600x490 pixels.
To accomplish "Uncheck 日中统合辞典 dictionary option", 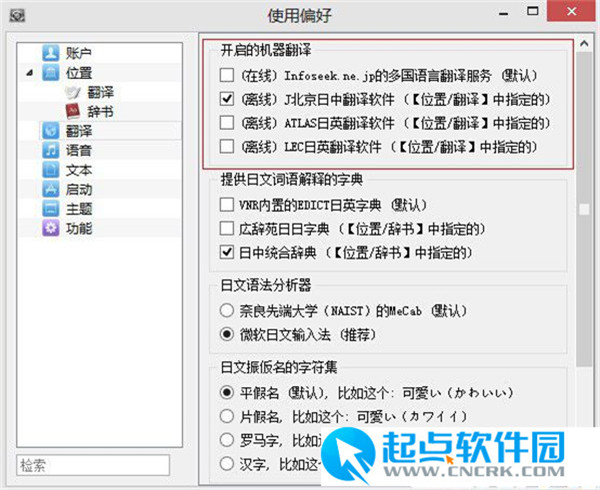I will [x=227, y=252].
